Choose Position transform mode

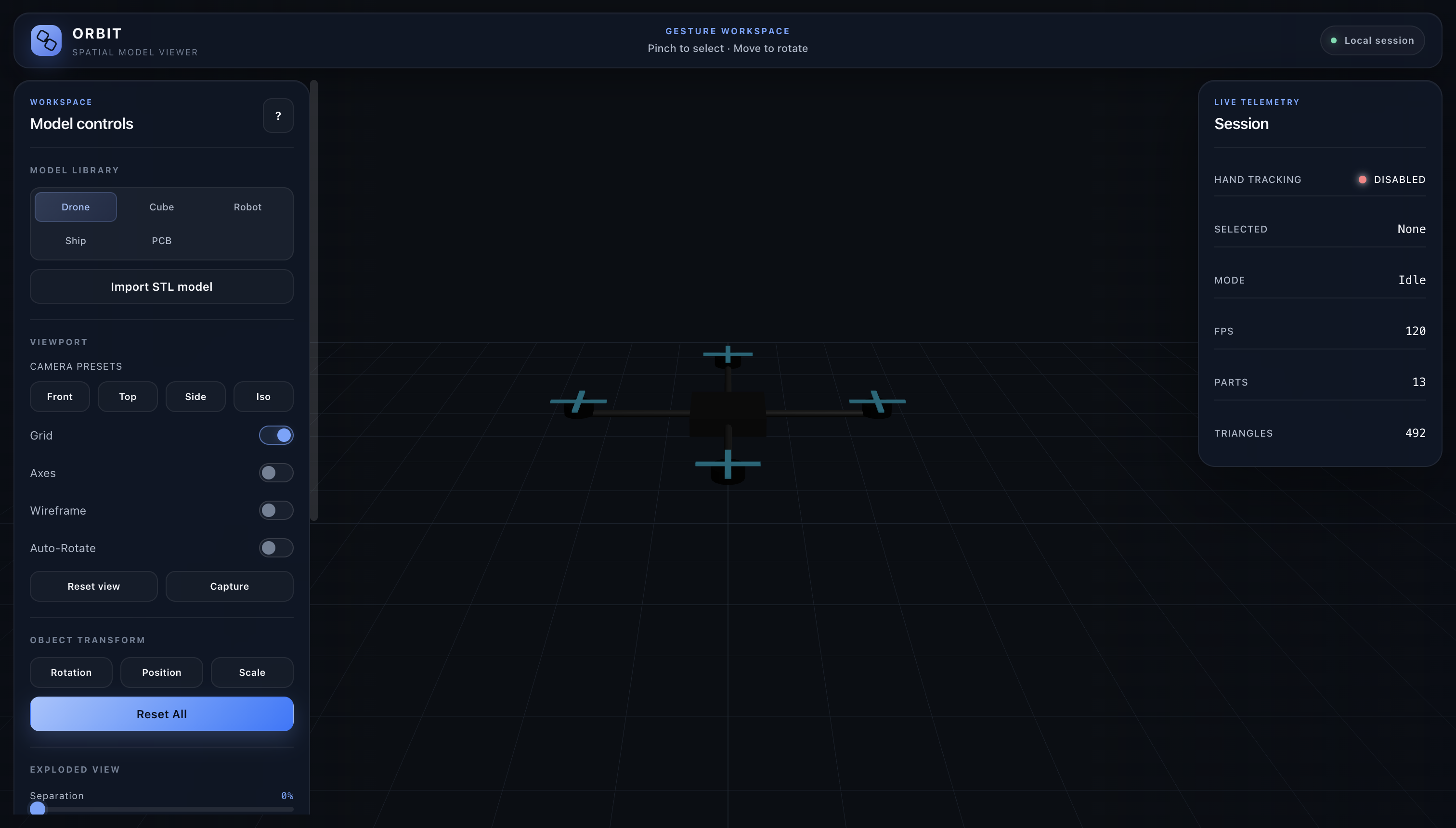(161, 673)
